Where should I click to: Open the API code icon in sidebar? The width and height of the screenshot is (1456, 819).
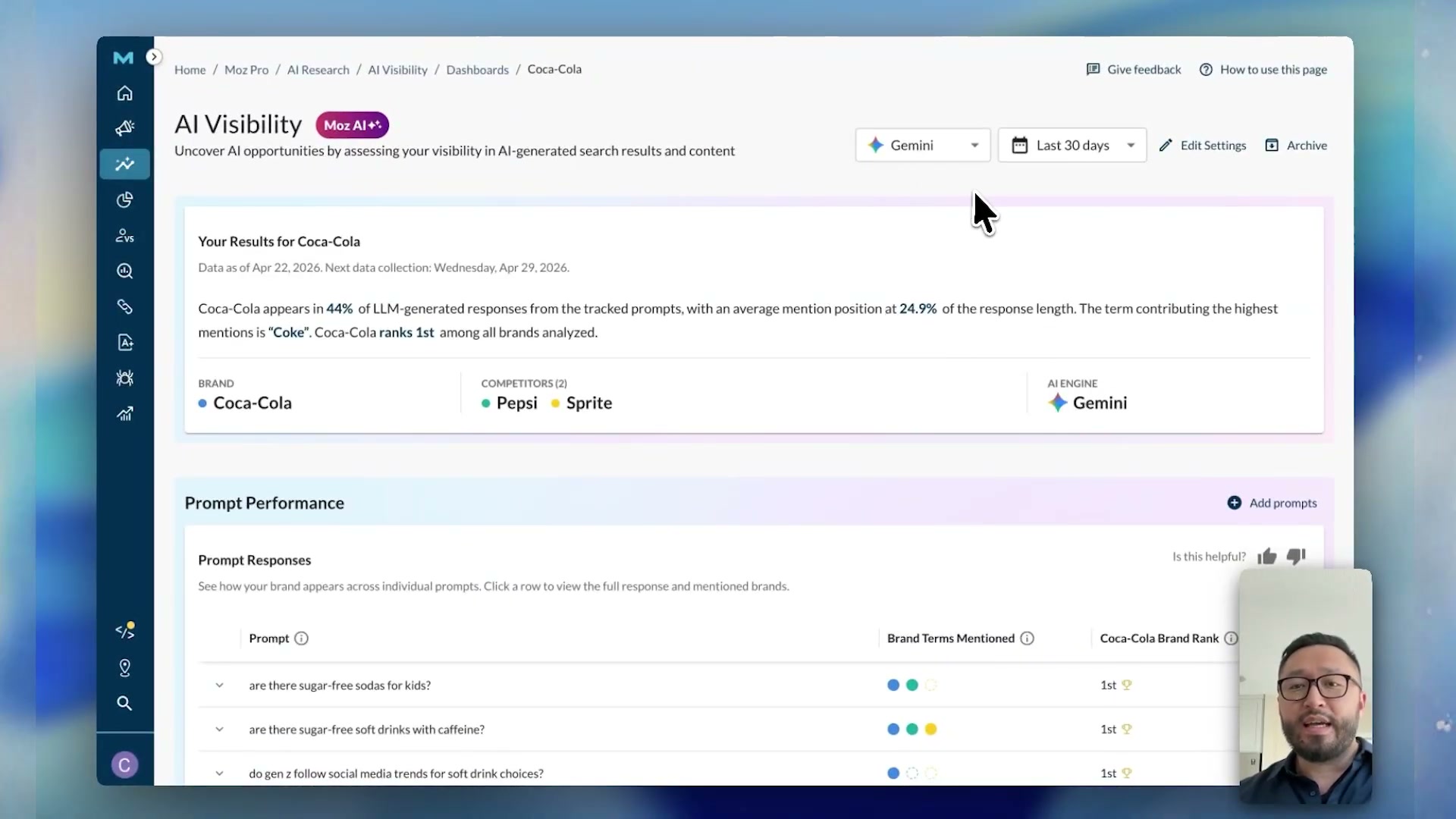(x=125, y=630)
